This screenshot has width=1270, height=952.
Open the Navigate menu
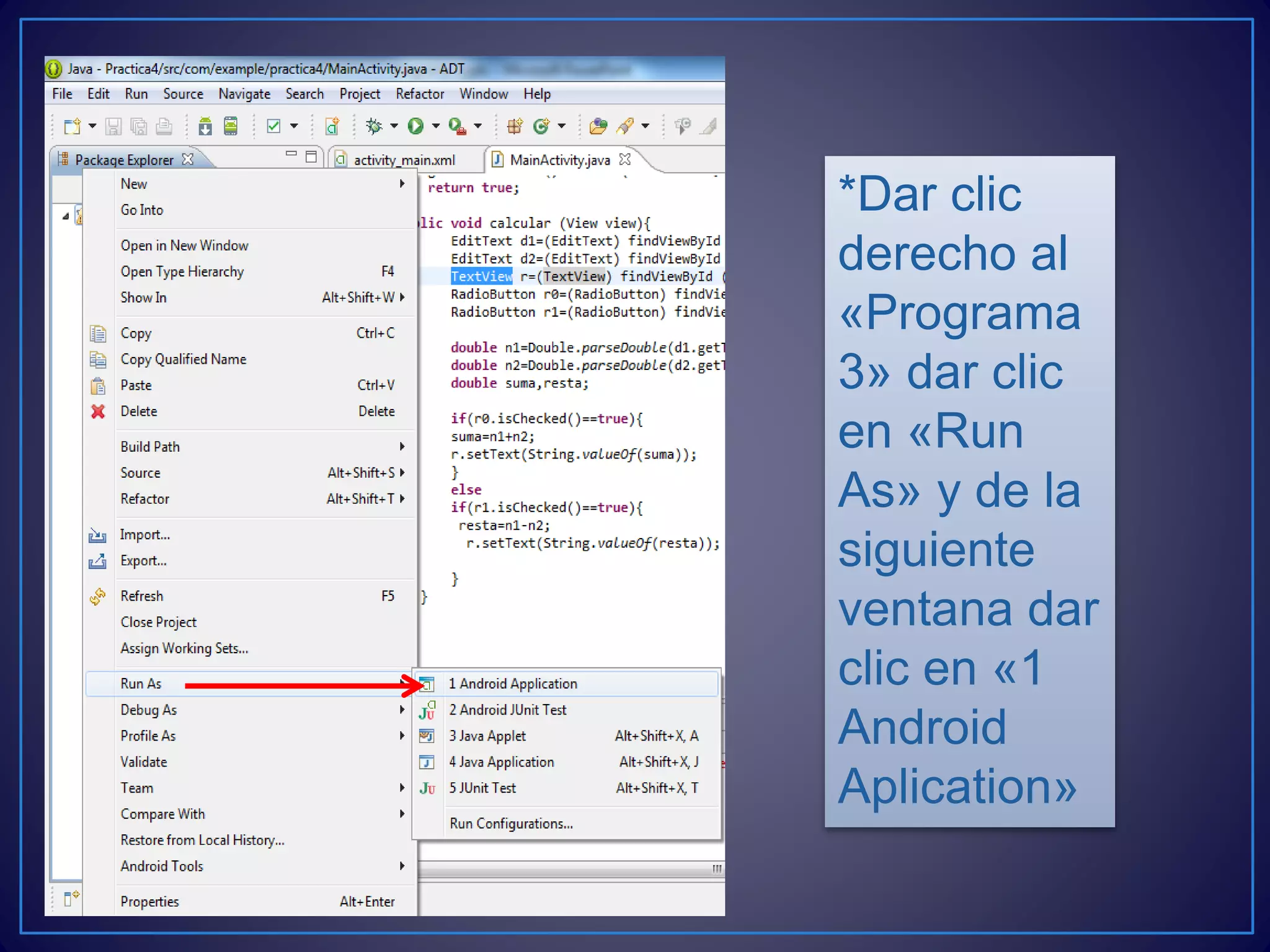244,94
